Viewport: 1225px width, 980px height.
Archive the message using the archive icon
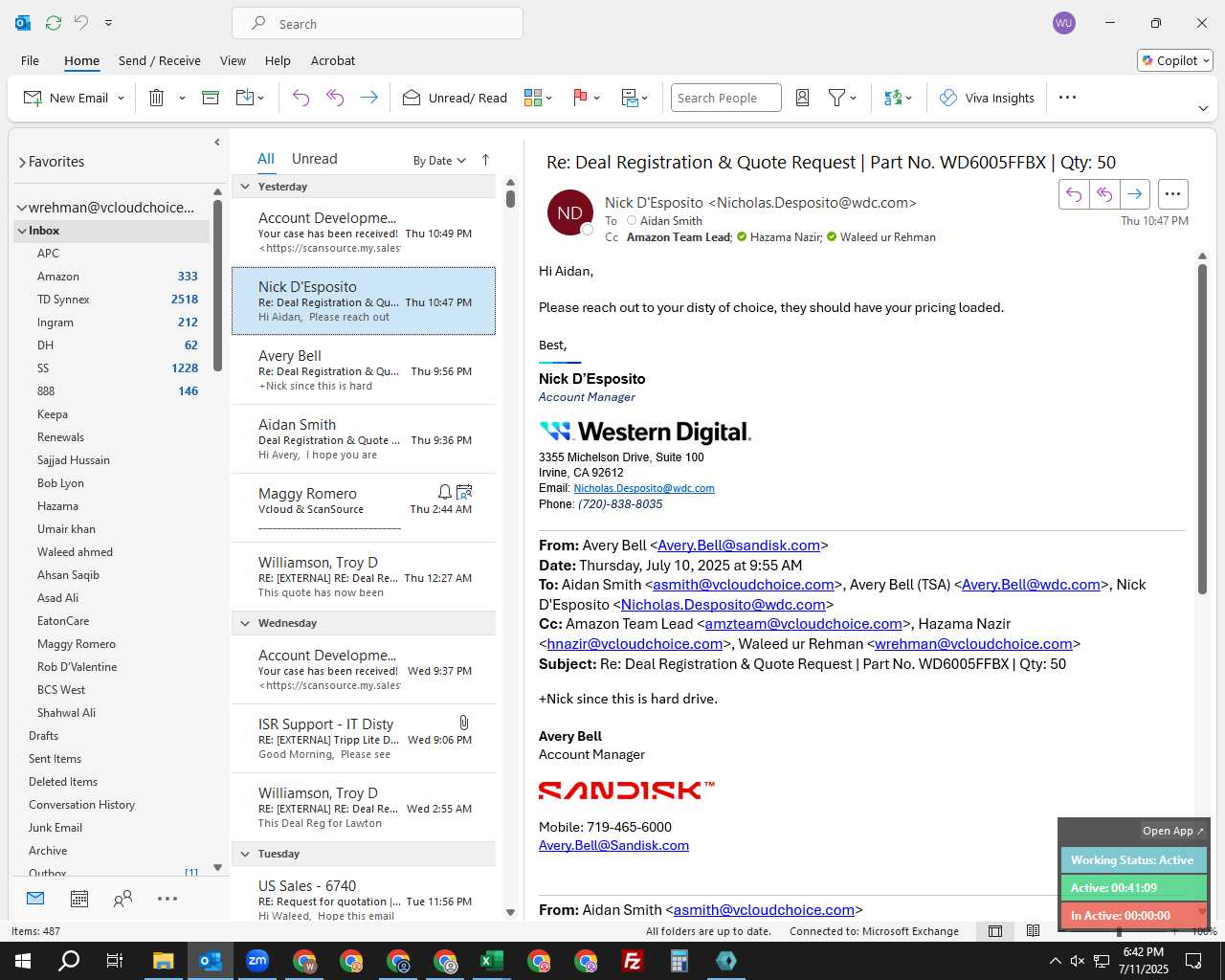211,98
